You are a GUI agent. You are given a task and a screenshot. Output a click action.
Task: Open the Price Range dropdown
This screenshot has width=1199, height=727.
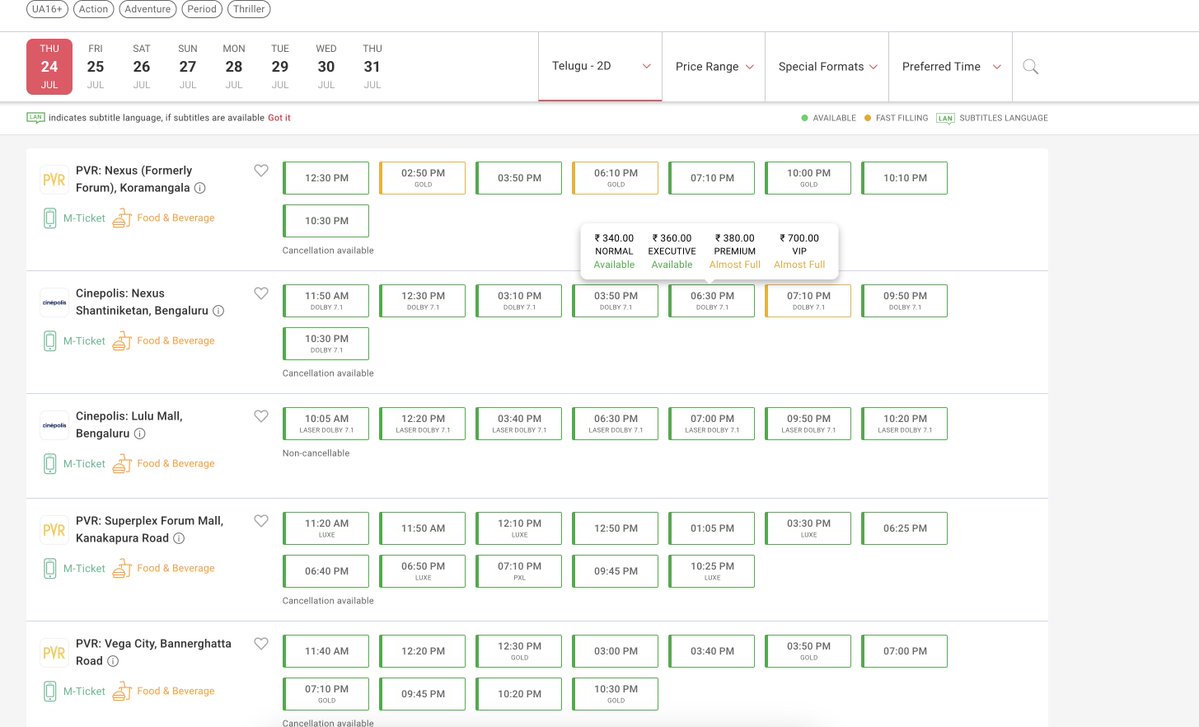pyautogui.click(x=714, y=67)
